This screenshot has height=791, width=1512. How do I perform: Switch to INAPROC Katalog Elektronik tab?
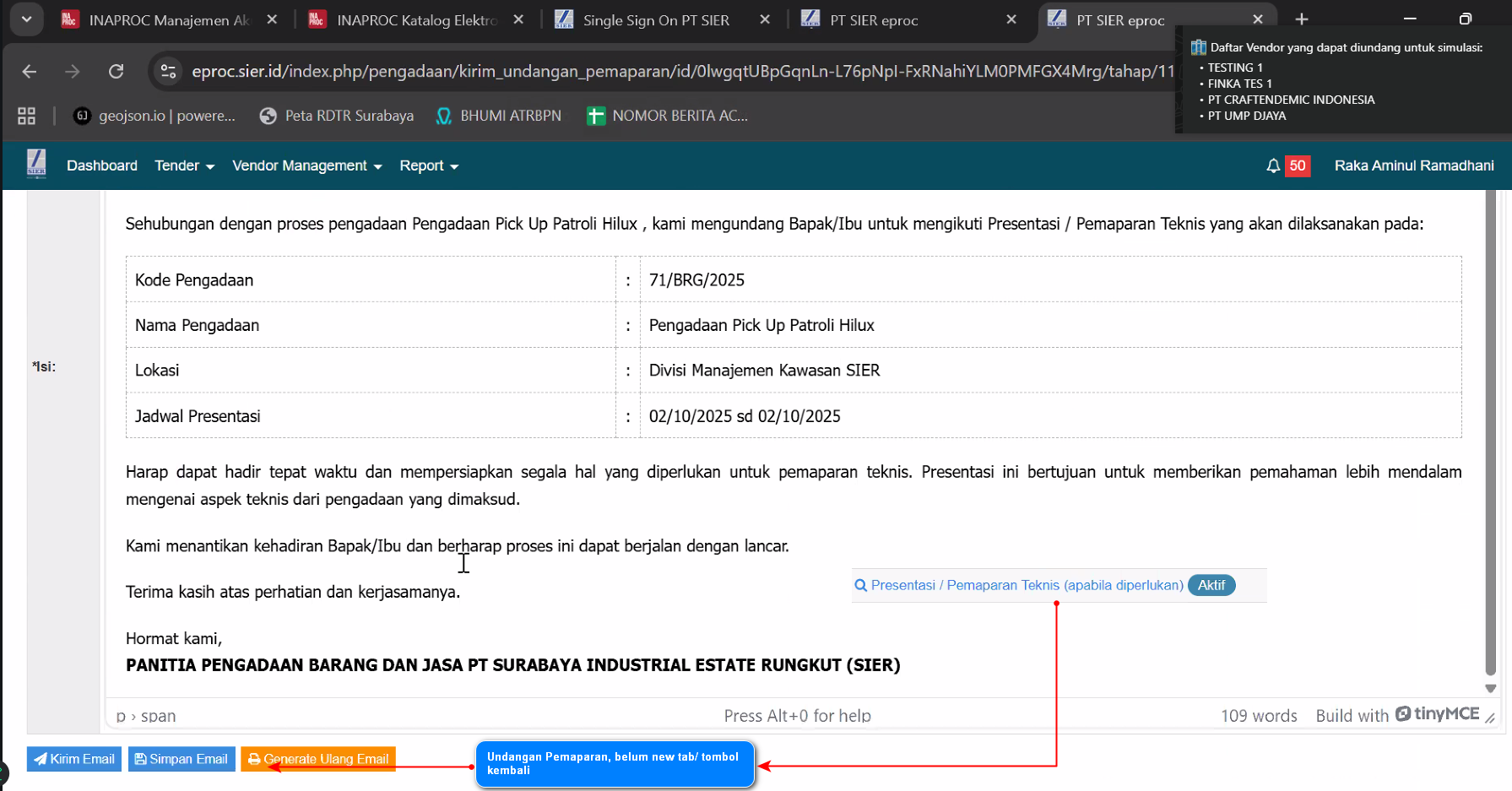pos(416,20)
